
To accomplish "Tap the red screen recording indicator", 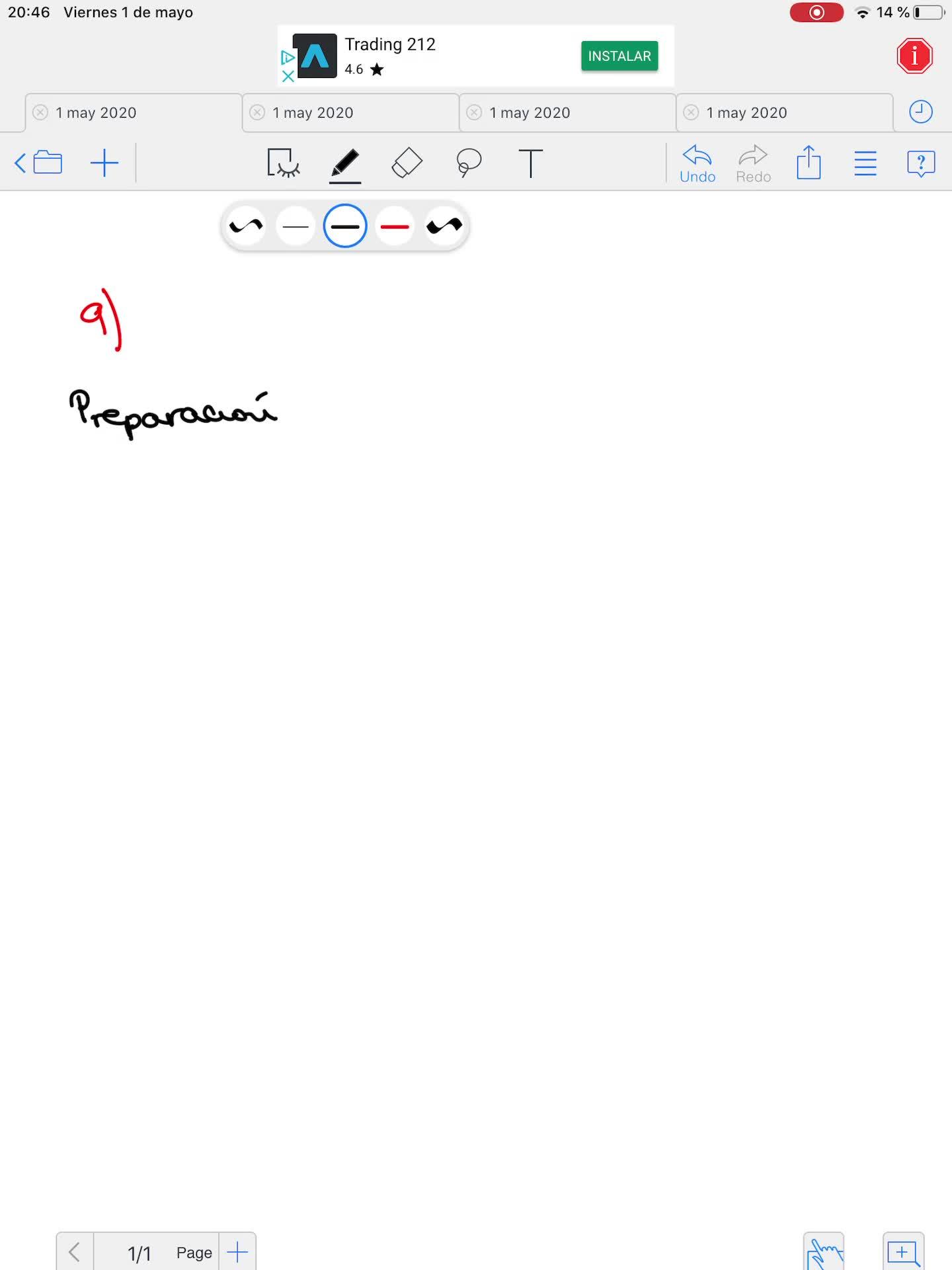I will coord(816,13).
